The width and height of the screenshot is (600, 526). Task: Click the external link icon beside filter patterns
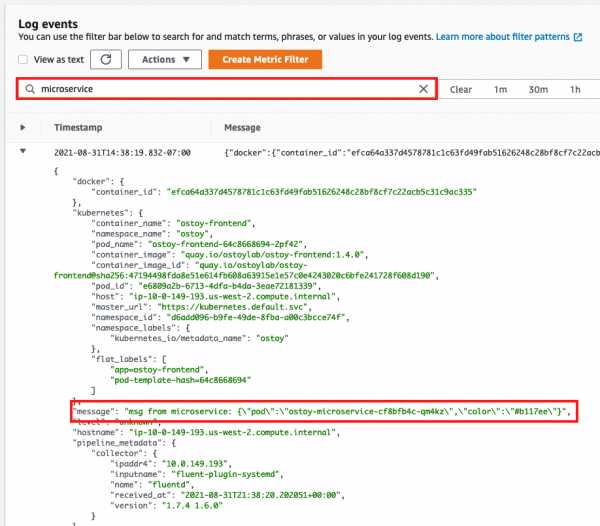(578, 37)
